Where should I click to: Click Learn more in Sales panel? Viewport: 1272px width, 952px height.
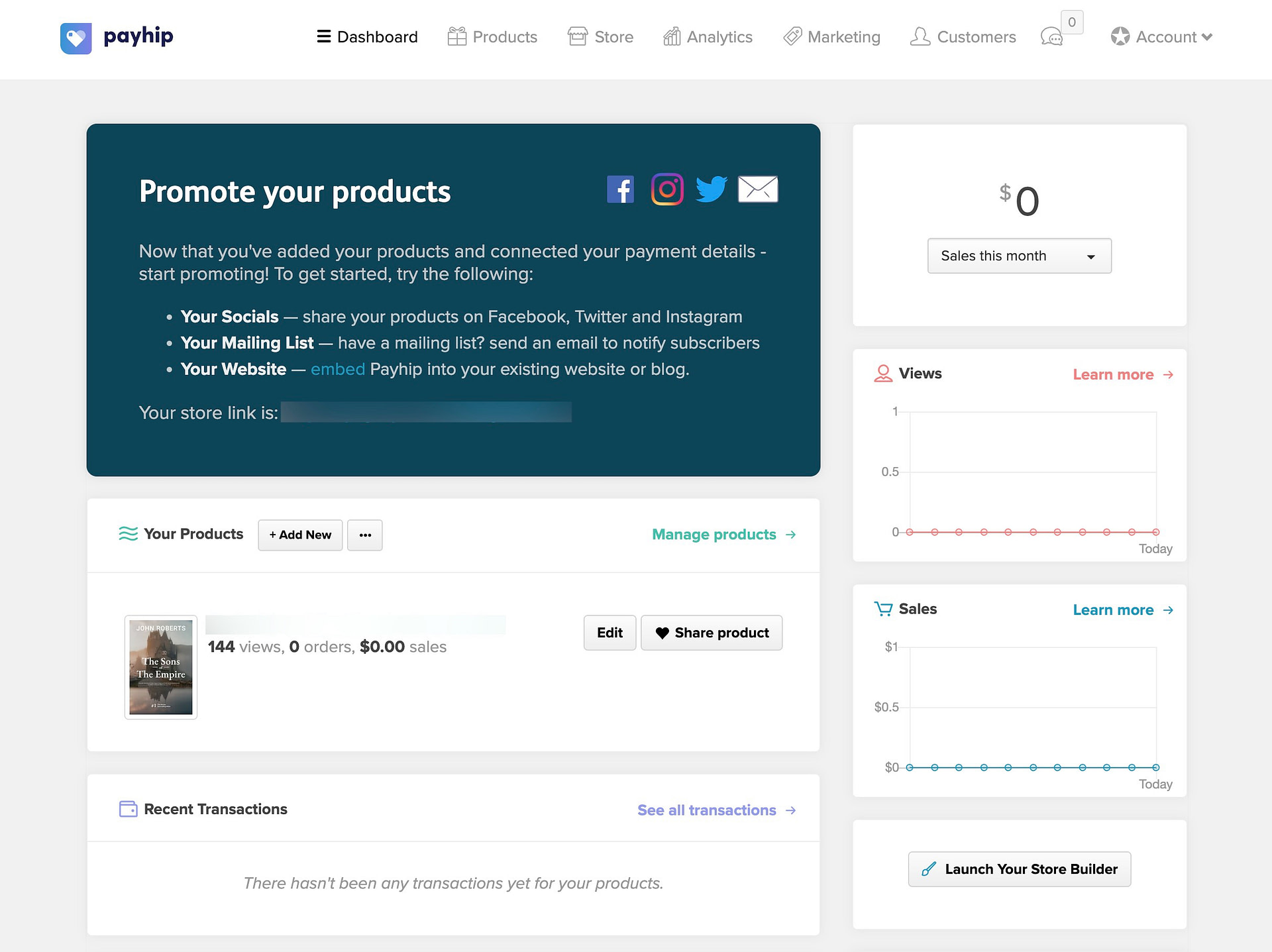click(1124, 609)
